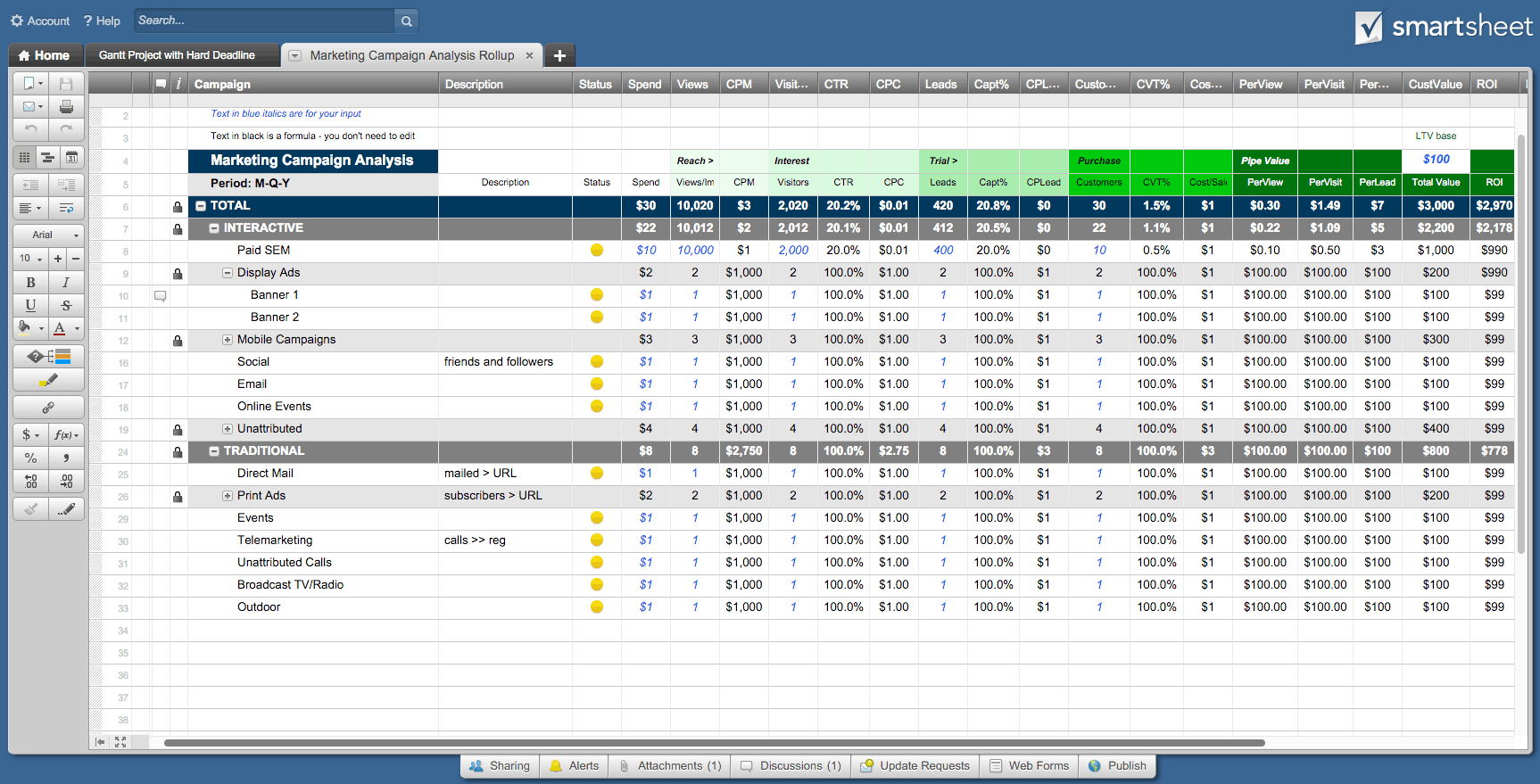Apply percent format to cells

tap(30, 458)
